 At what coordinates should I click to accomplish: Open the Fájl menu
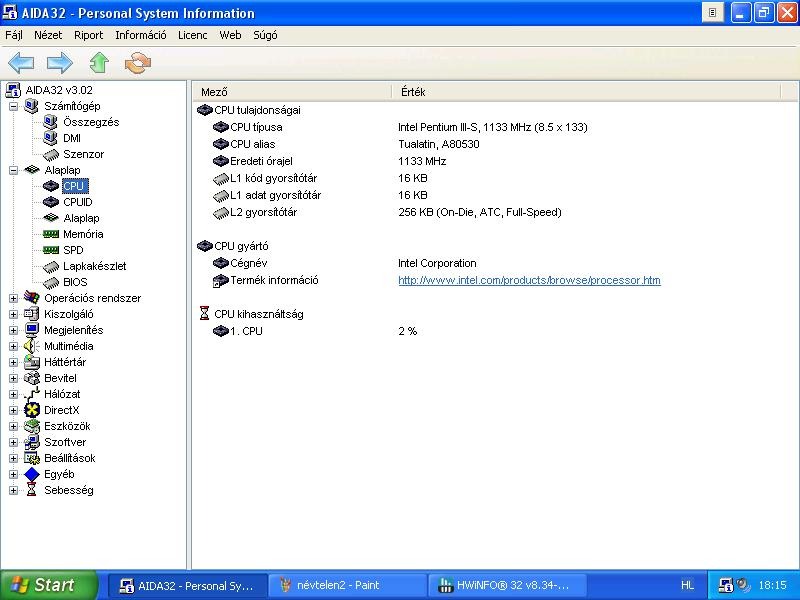pos(14,35)
